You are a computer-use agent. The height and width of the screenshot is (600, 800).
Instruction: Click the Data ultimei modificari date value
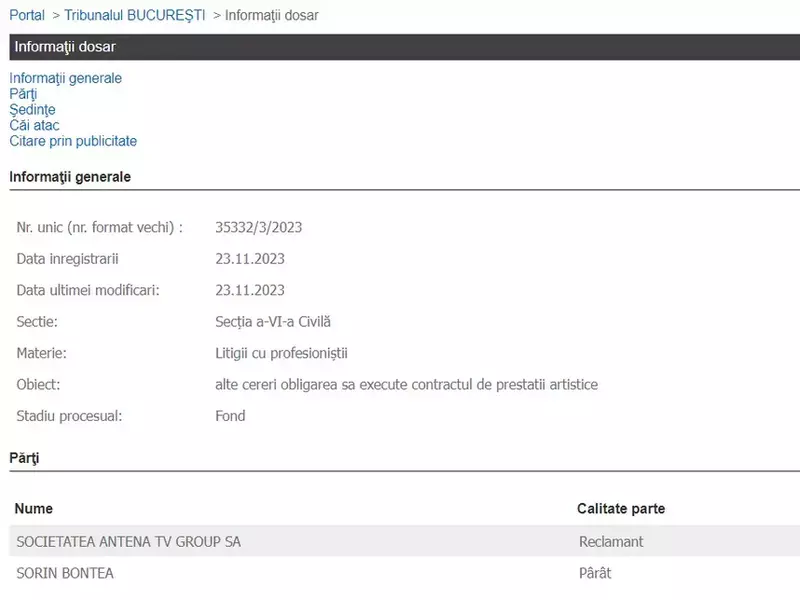(250, 290)
